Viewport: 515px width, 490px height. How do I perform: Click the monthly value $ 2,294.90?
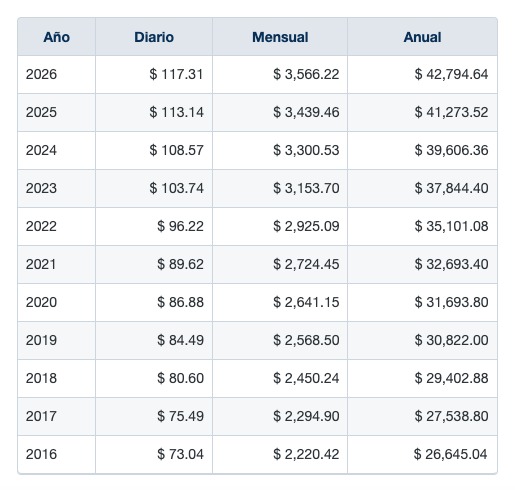coord(306,416)
